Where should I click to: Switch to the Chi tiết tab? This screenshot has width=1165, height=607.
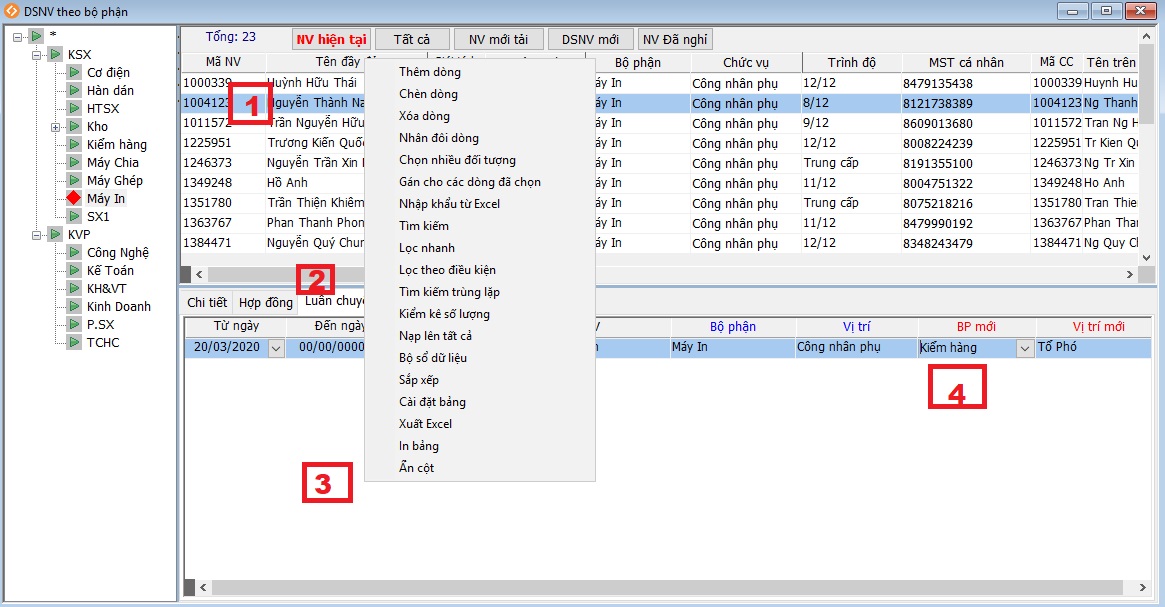point(207,302)
